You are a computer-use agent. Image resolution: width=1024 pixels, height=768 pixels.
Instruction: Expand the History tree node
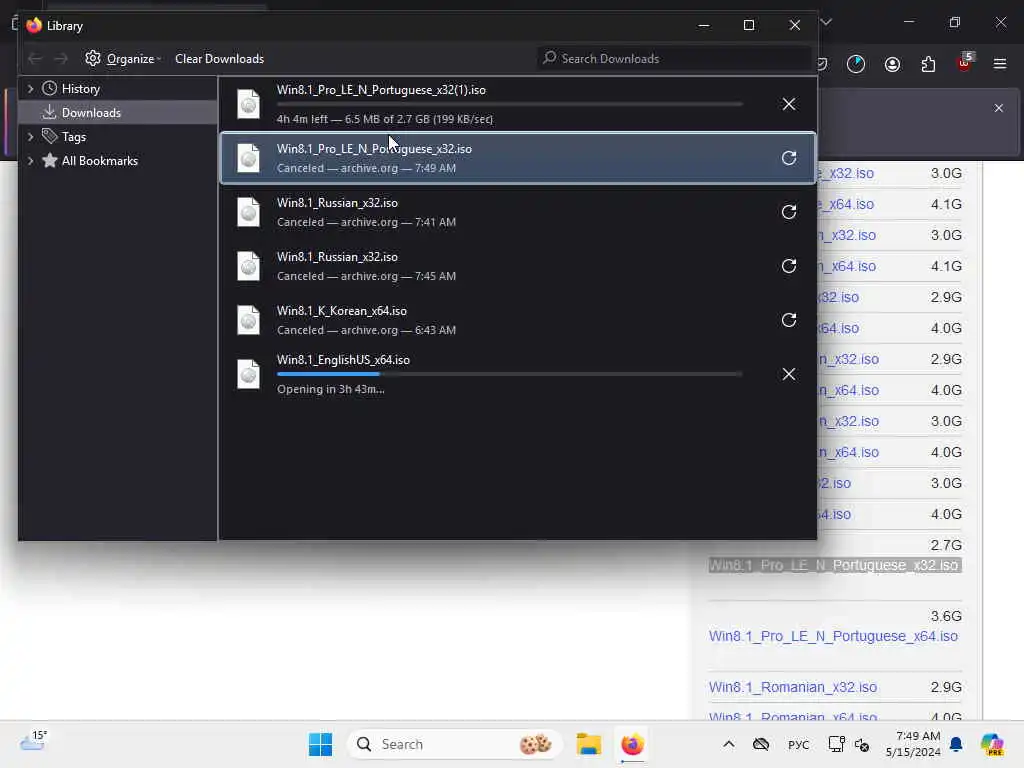[x=30, y=88]
